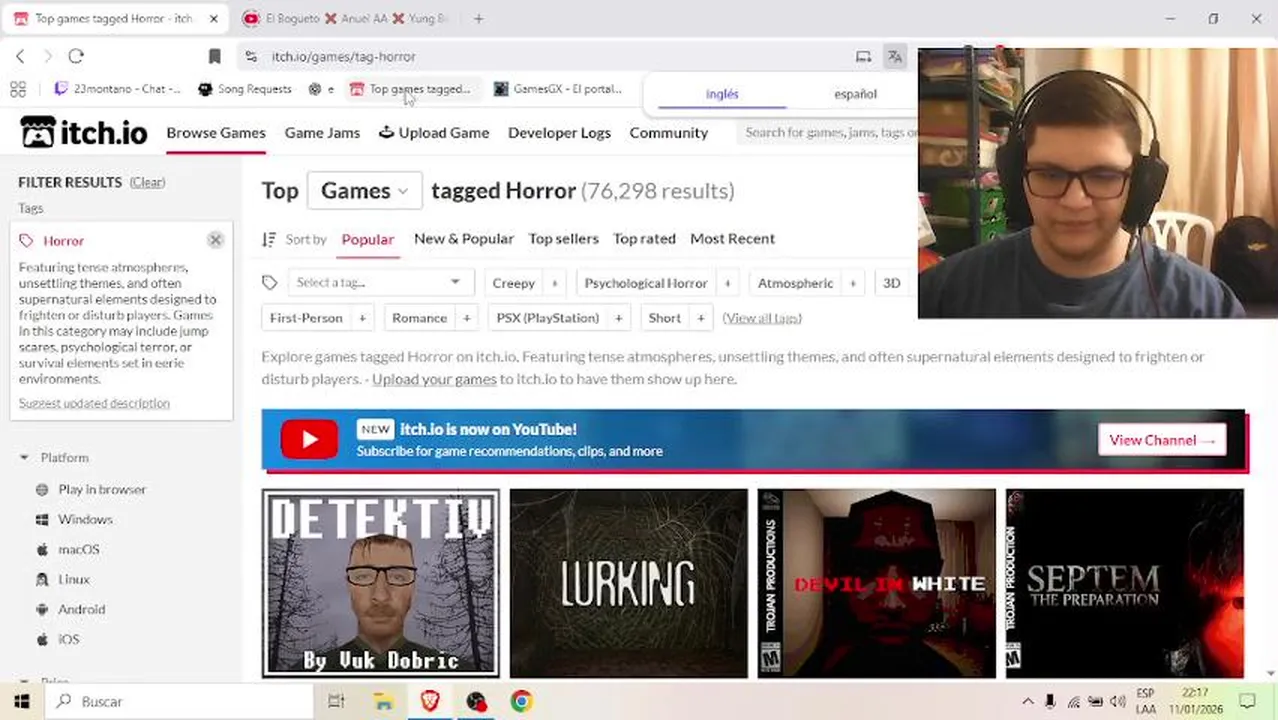Click the itch.io logo
Image resolution: width=1278 pixels, height=720 pixels.
[84, 132]
